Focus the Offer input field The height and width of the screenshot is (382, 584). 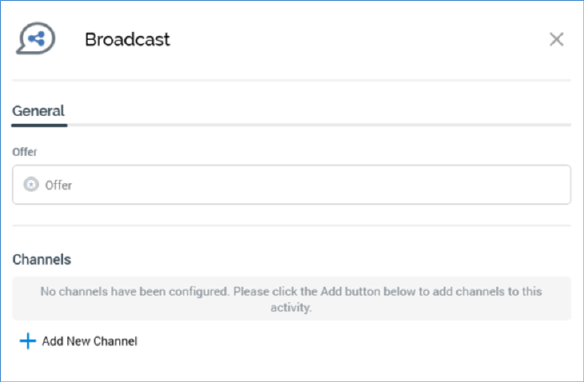[x=291, y=185]
